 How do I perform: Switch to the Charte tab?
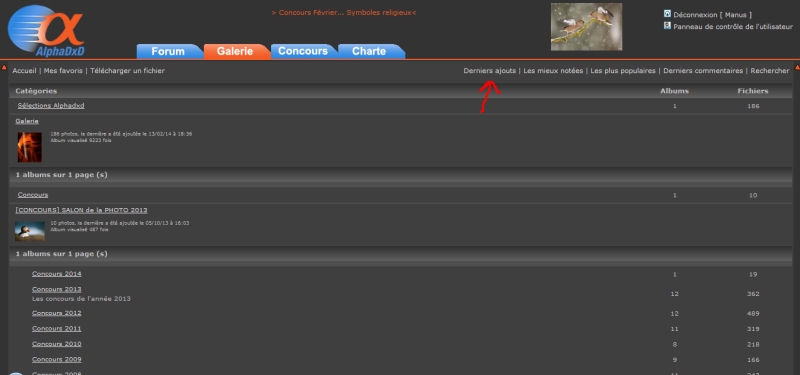click(370, 52)
